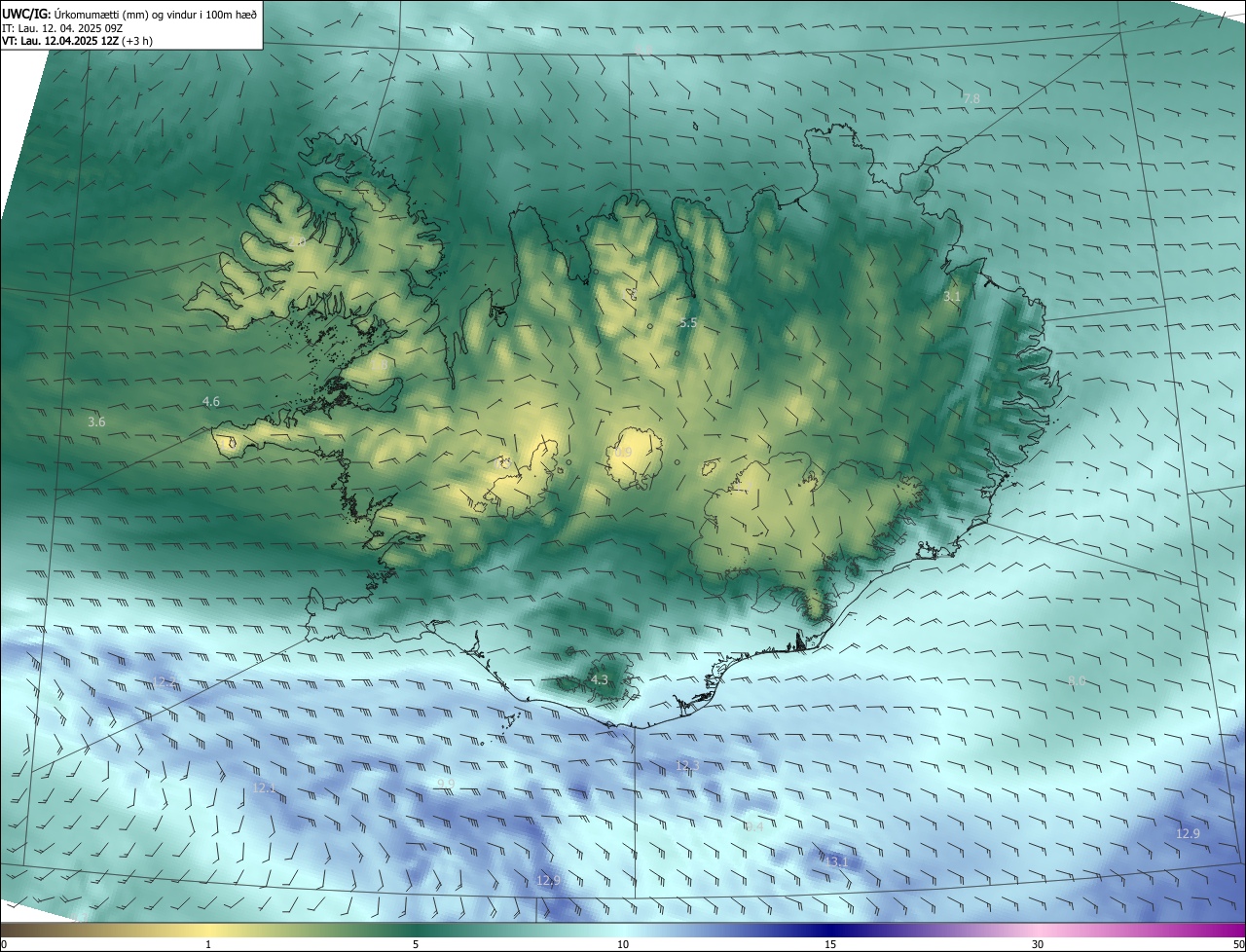Click the 'VT: Lau. 12.04.2025 12Z (+3 h)' line
Screen dimensions: 1246x952
(x=77, y=41)
